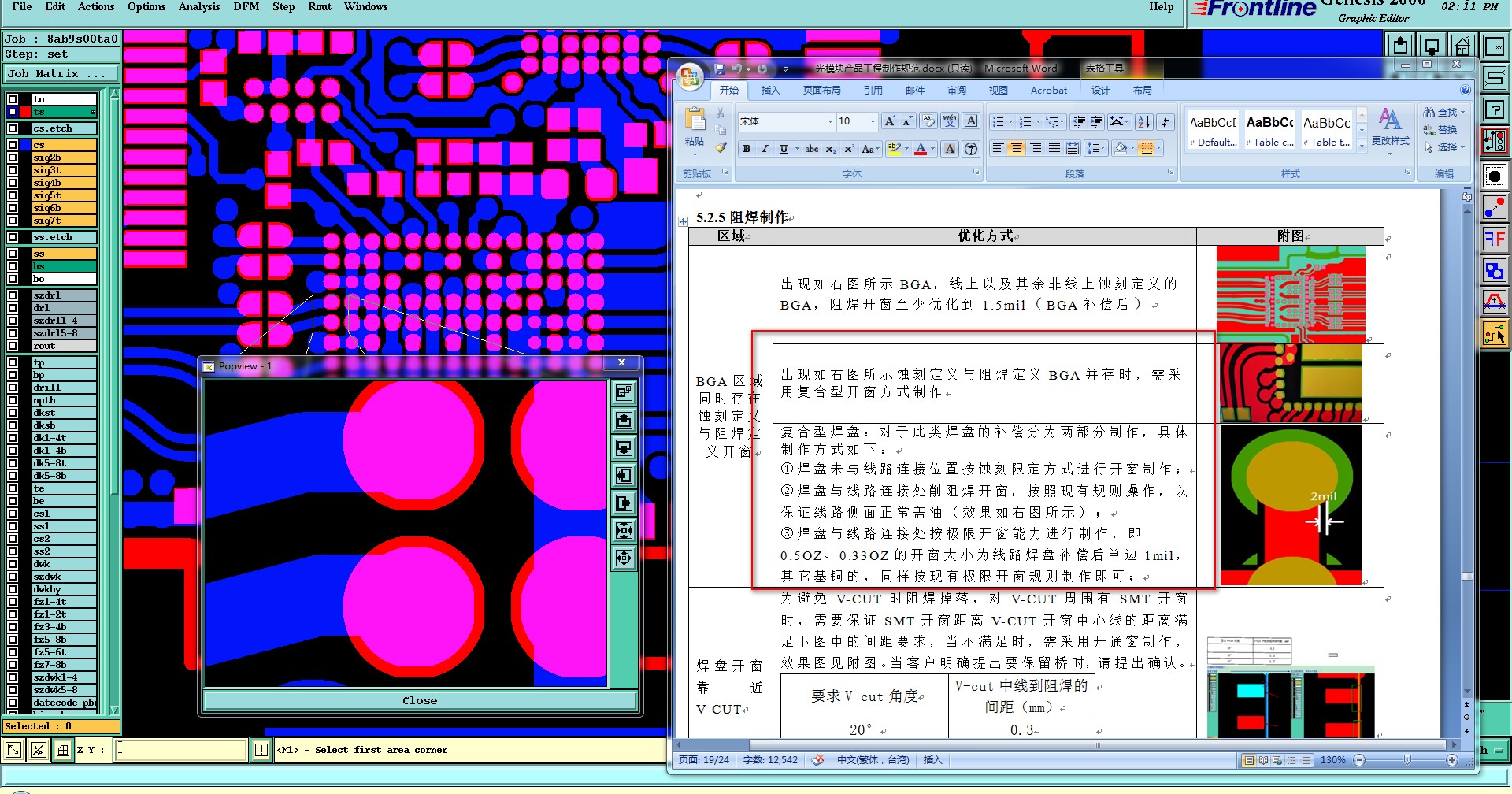
Task: Open customize quick access toolbar dropdown
Action: pyautogui.click(x=785, y=69)
